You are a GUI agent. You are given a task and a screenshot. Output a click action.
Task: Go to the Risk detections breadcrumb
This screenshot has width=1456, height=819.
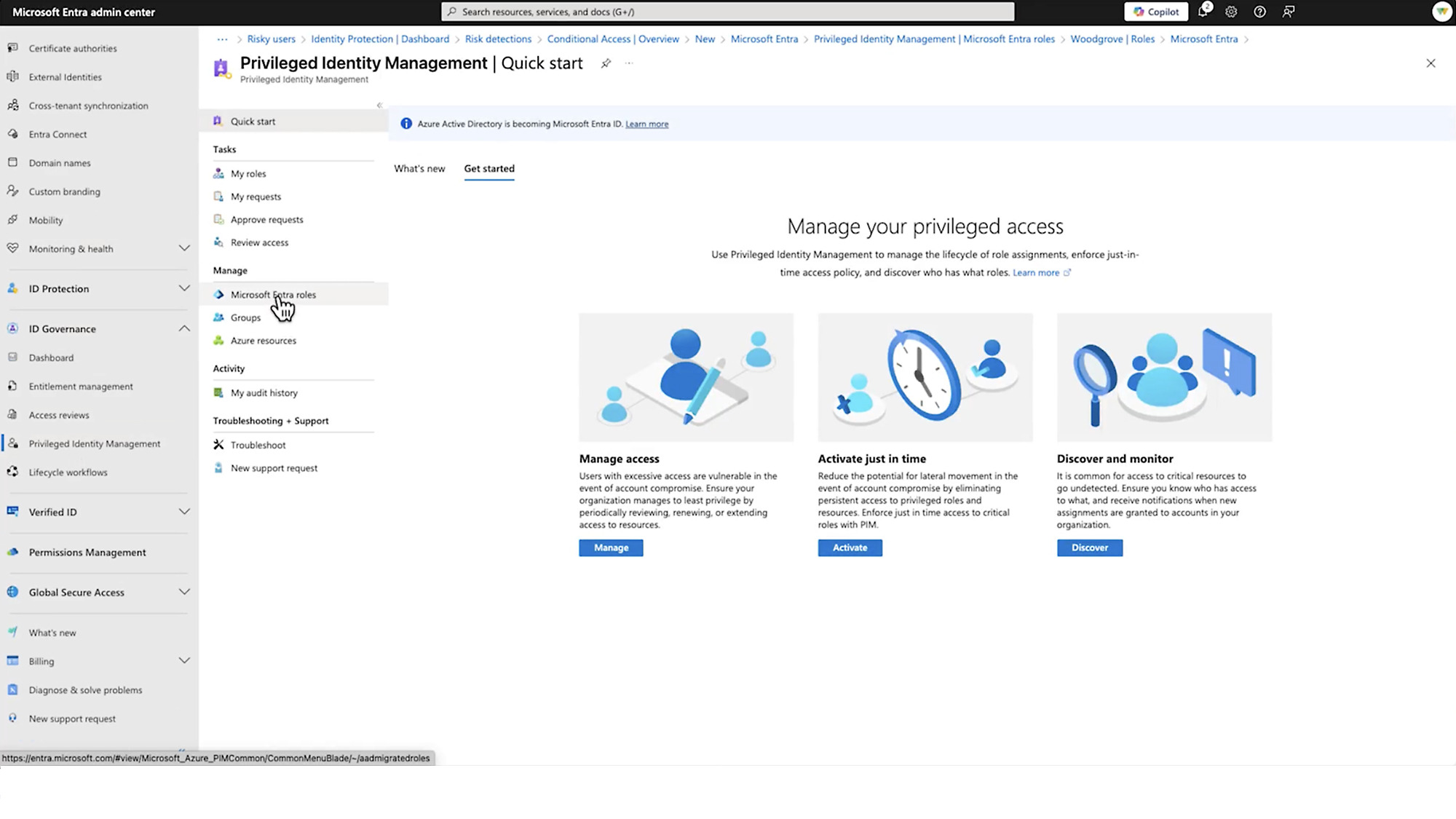coord(498,39)
